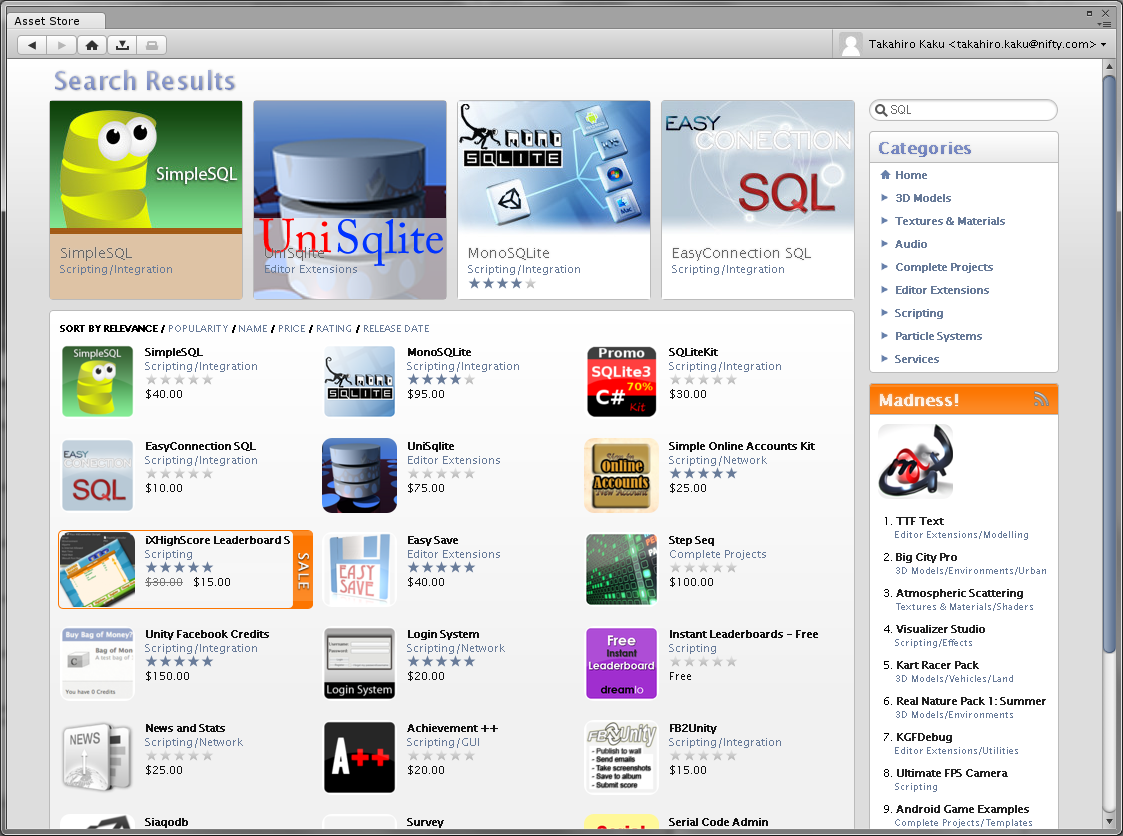
Task: Open the UniSqlite featured banner
Action: [350, 200]
